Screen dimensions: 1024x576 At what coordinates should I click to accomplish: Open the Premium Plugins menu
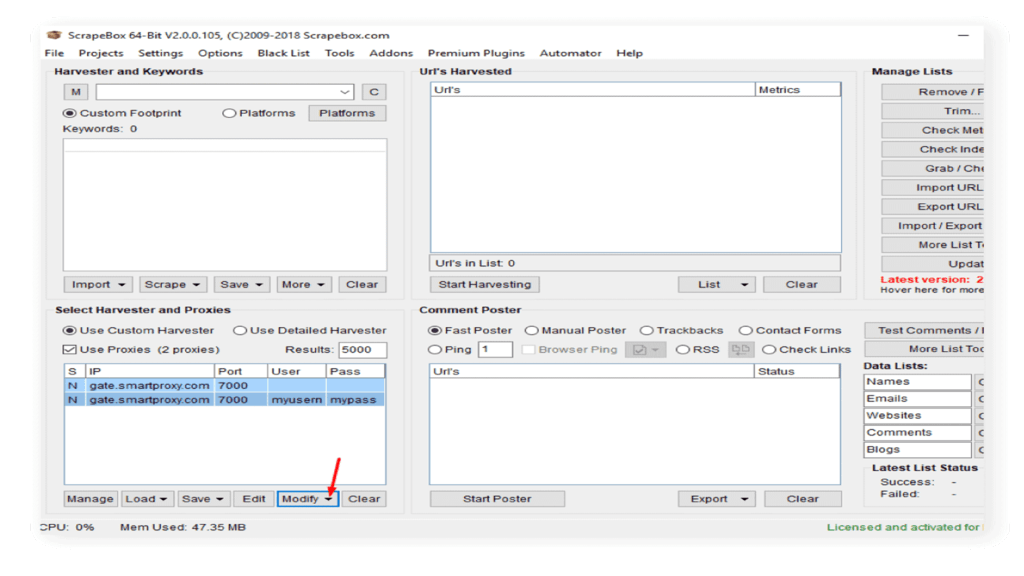(476, 53)
